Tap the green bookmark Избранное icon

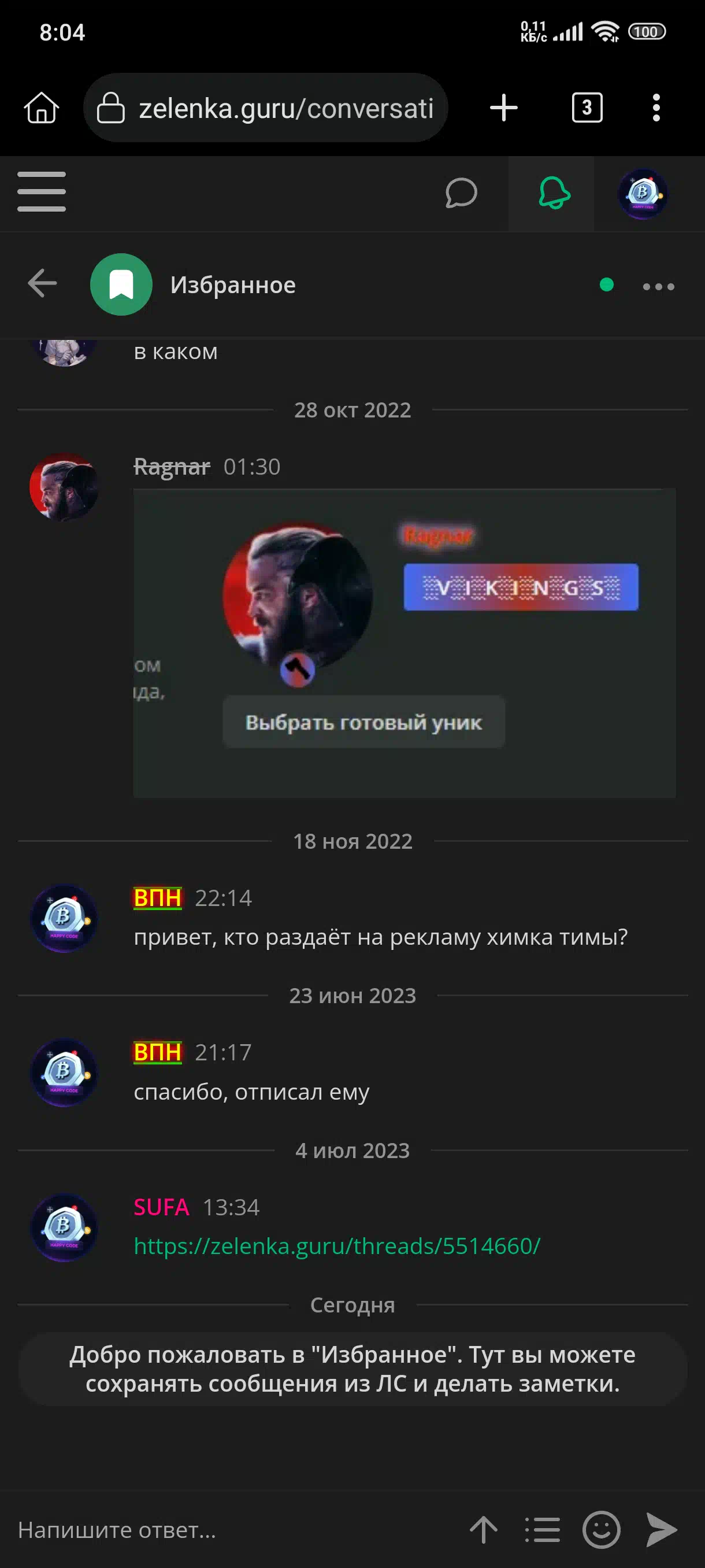point(121,284)
